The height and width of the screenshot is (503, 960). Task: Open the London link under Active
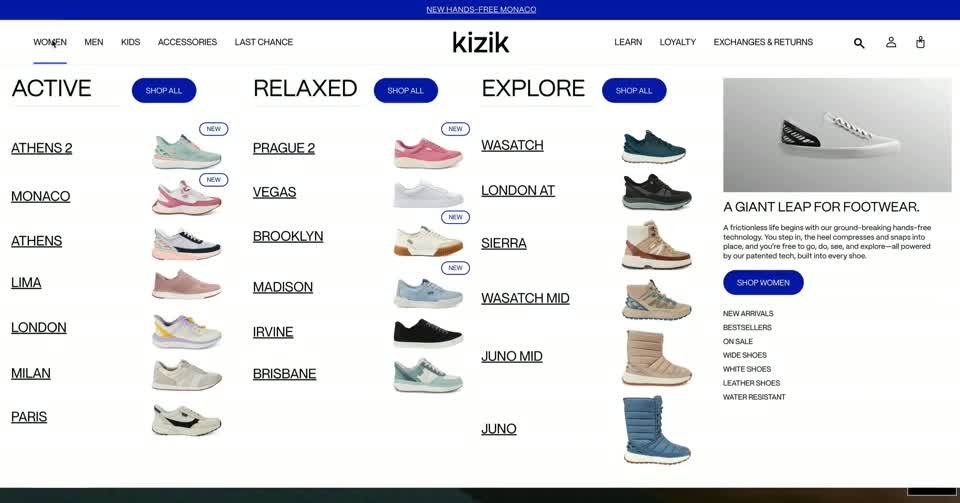click(39, 327)
